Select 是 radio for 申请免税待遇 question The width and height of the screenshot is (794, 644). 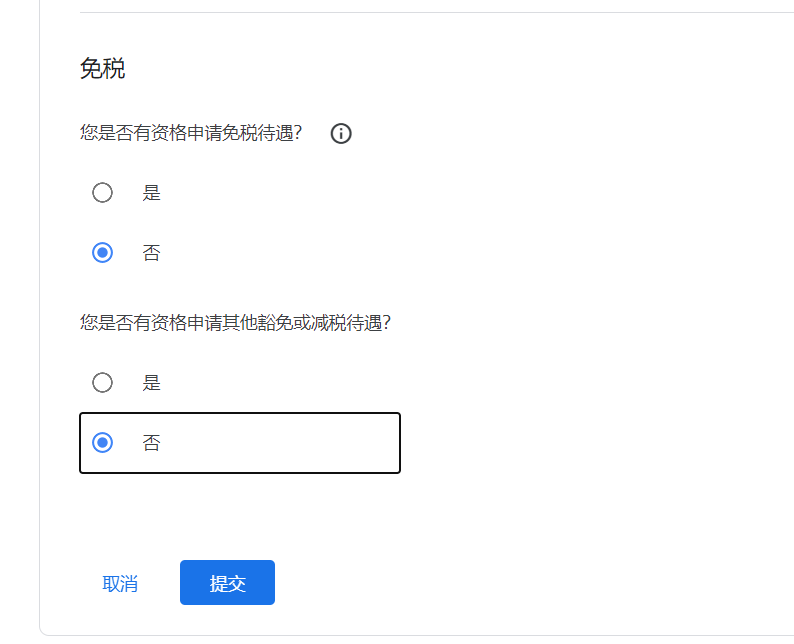102,193
